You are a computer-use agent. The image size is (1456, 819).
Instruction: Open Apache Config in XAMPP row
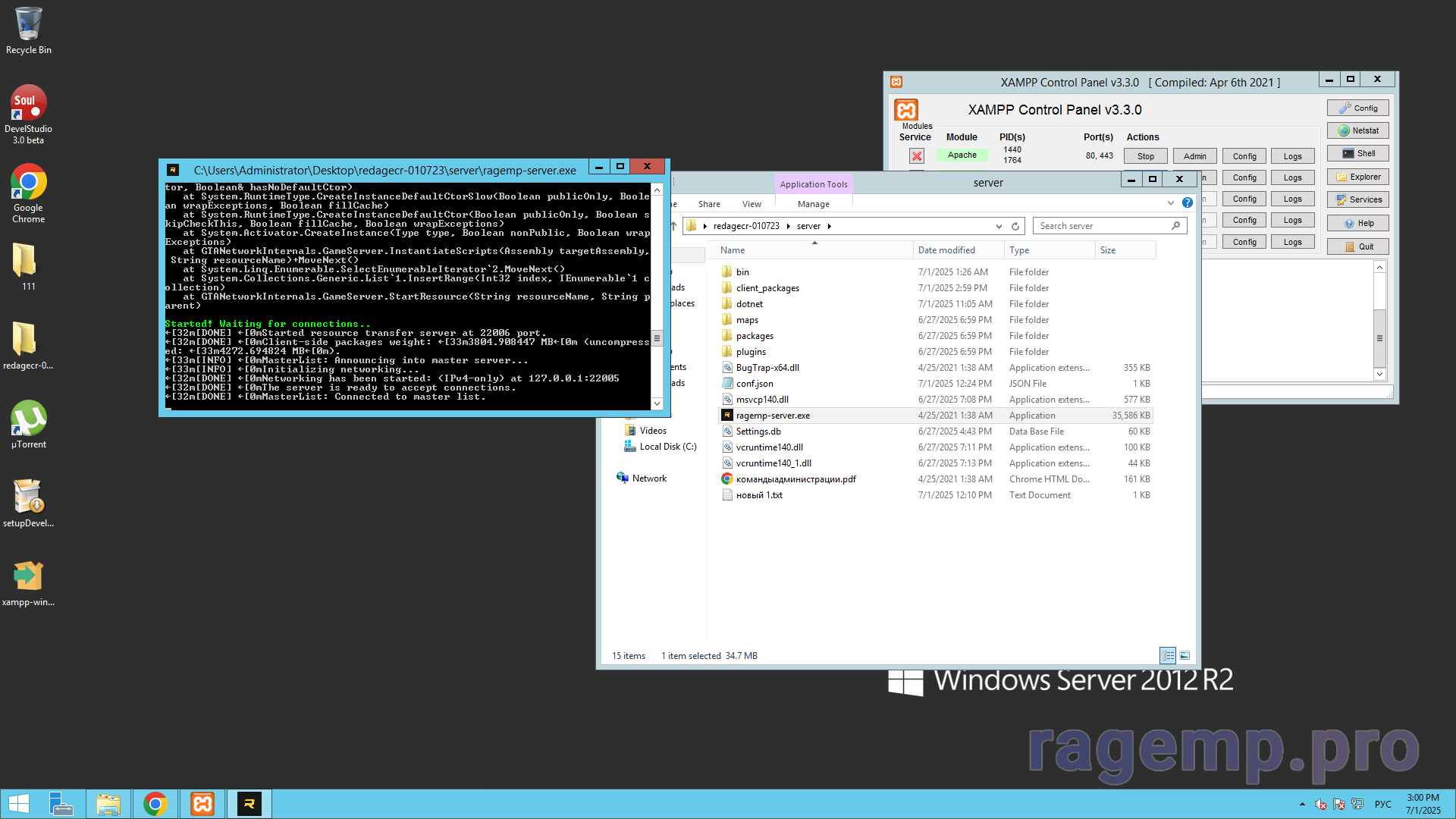tap(1244, 156)
